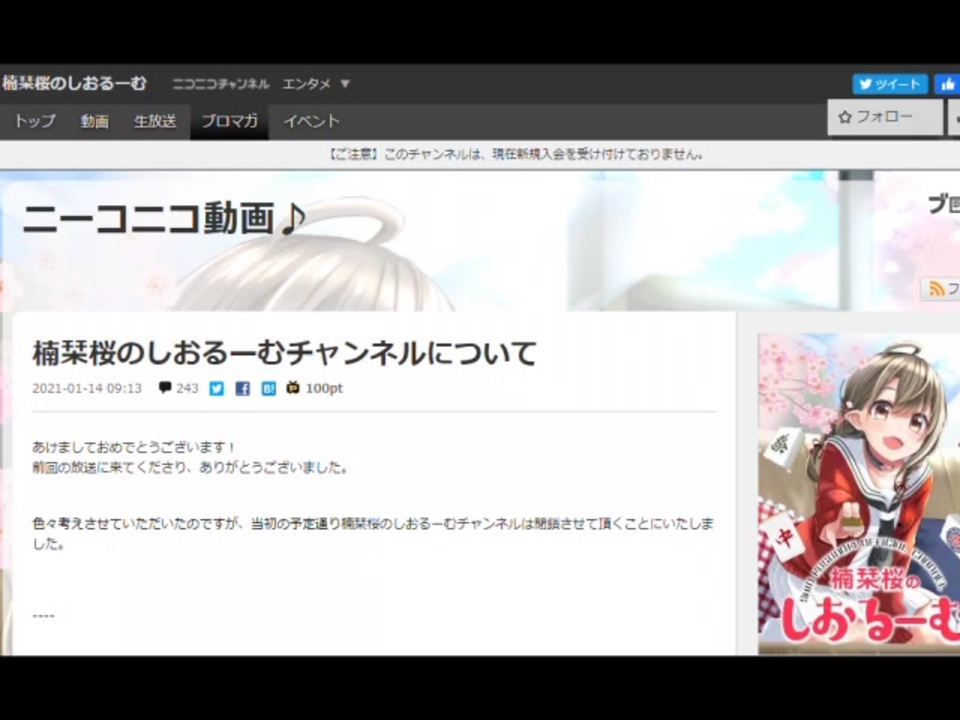Screen dimensions: 960x720
Task: Switch to the 動画 tab
Action: [x=94, y=121]
